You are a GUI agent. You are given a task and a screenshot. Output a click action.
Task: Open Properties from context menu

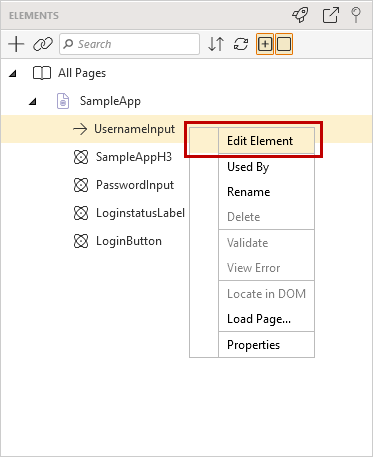tap(254, 345)
